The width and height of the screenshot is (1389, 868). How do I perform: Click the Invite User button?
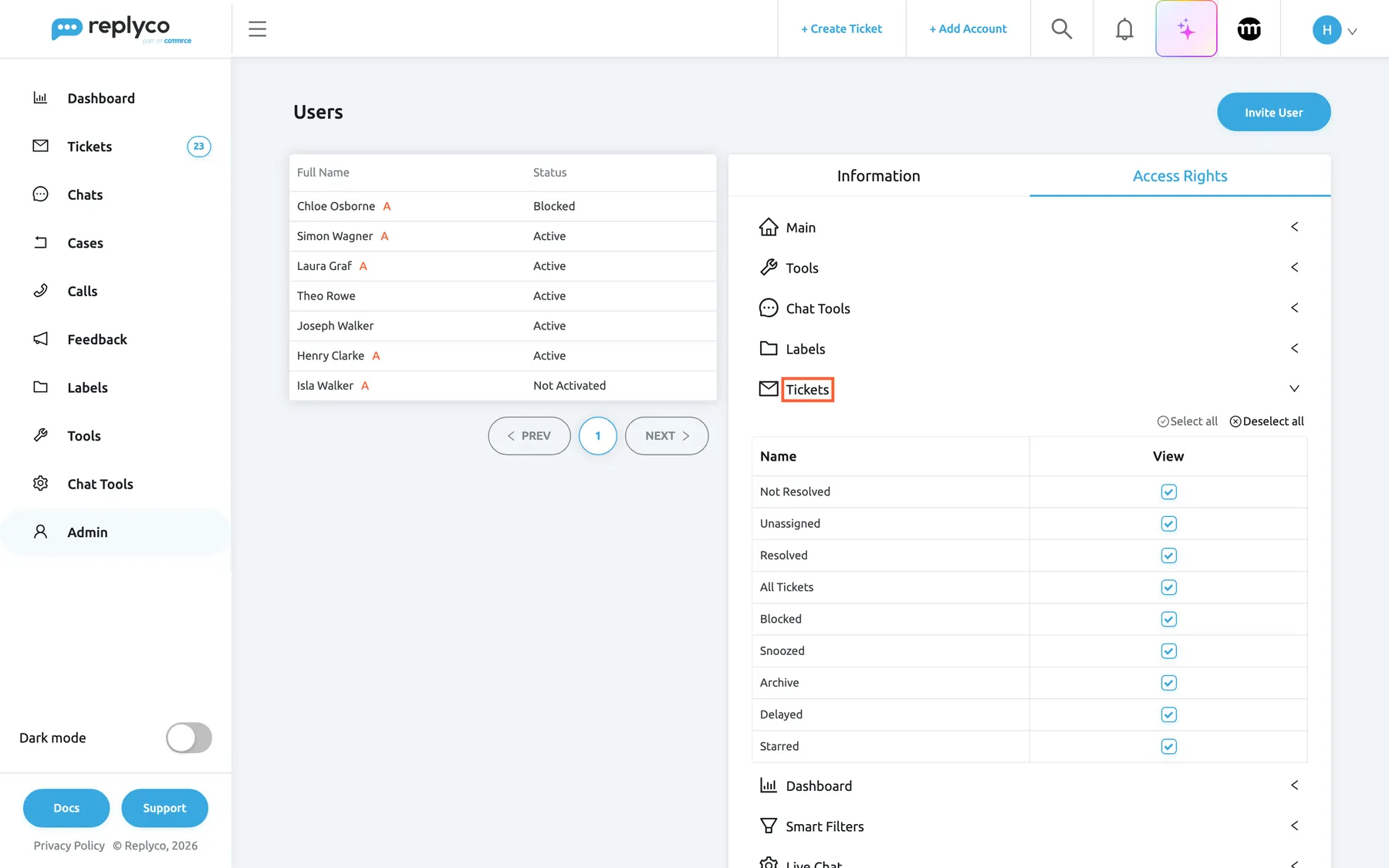point(1273,112)
